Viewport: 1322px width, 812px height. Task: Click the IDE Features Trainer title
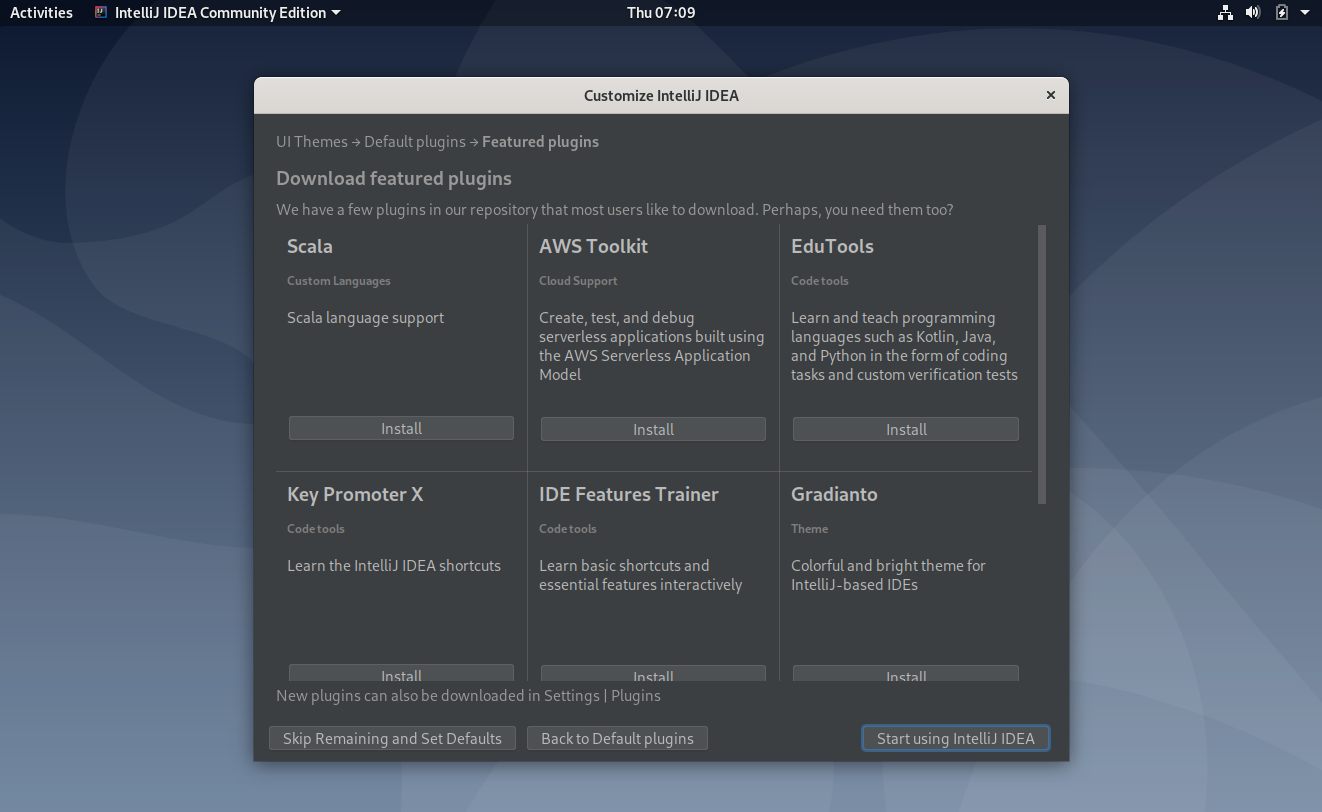pyautogui.click(x=629, y=494)
